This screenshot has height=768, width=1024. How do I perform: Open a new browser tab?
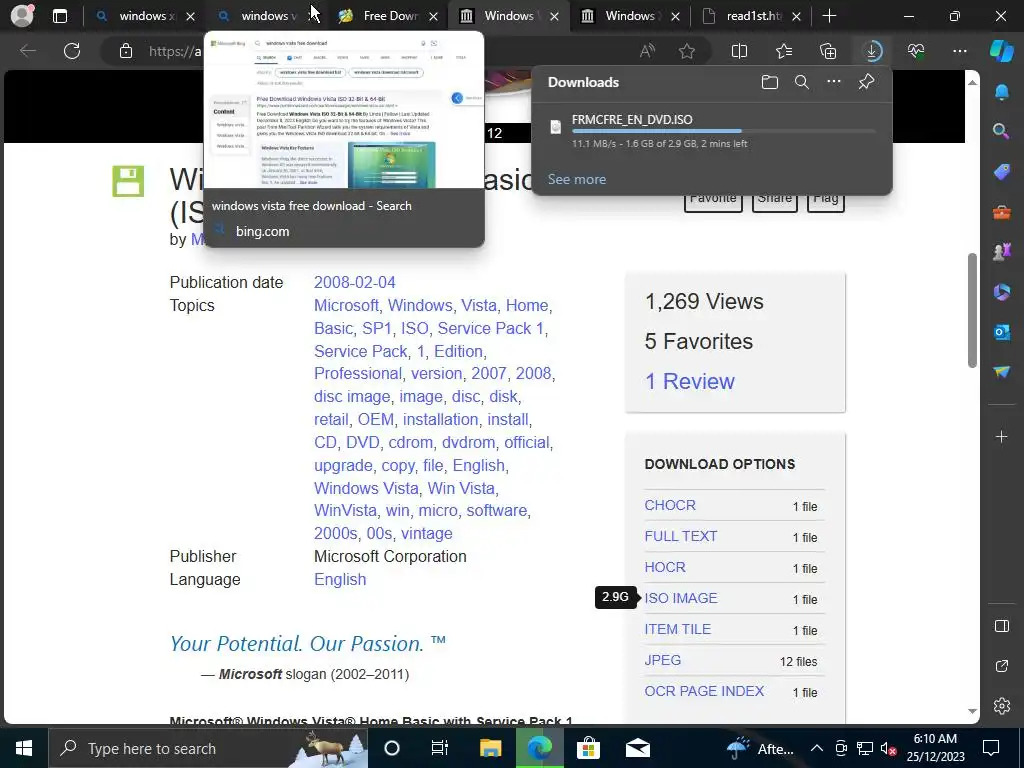(x=829, y=16)
